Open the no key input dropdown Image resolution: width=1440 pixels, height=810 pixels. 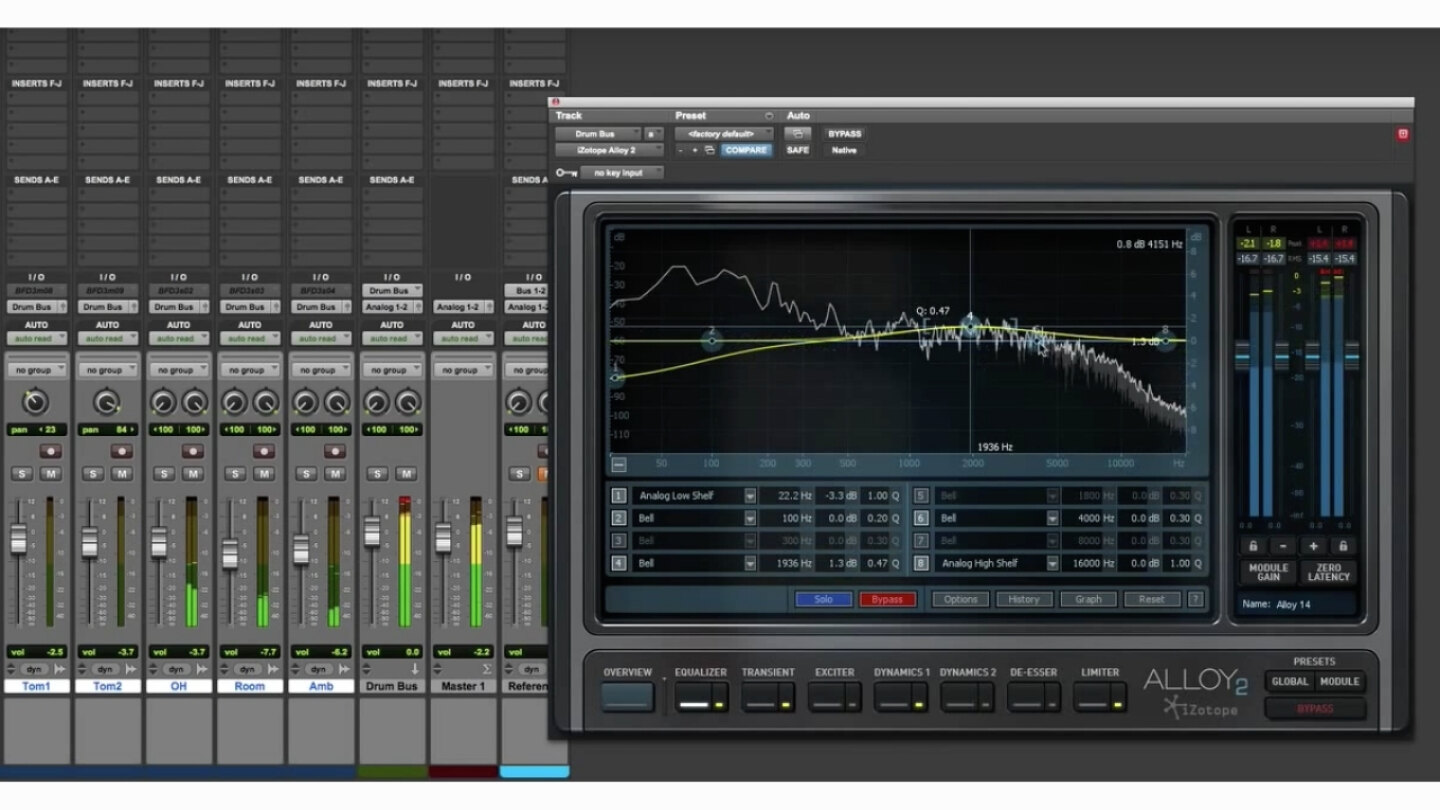[x=623, y=172]
